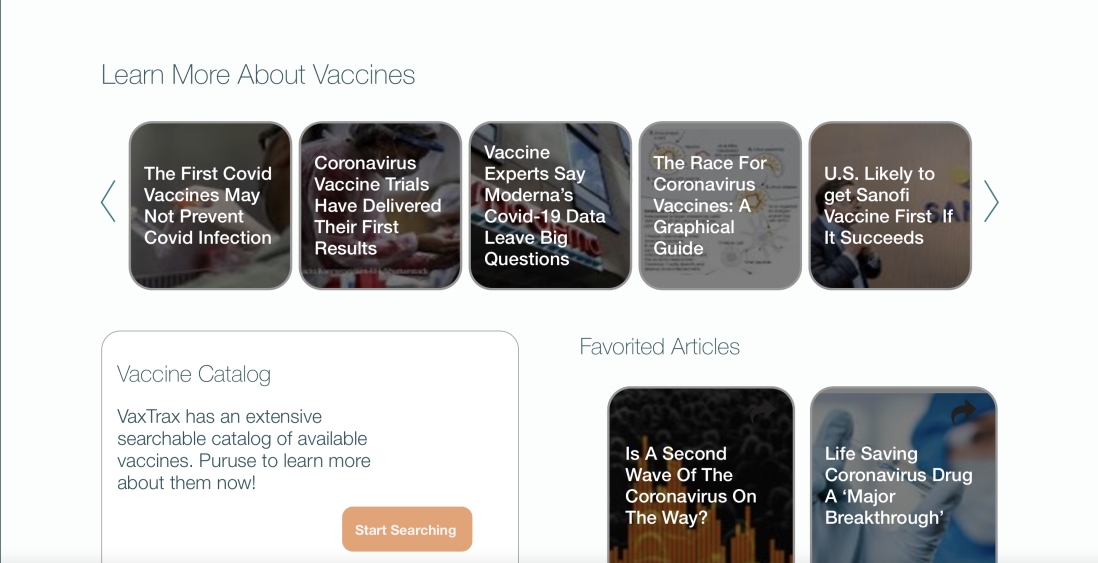1098x563 pixels.
Task: Click the orange wave chart in Second Wave card
Action: (700, 545)
